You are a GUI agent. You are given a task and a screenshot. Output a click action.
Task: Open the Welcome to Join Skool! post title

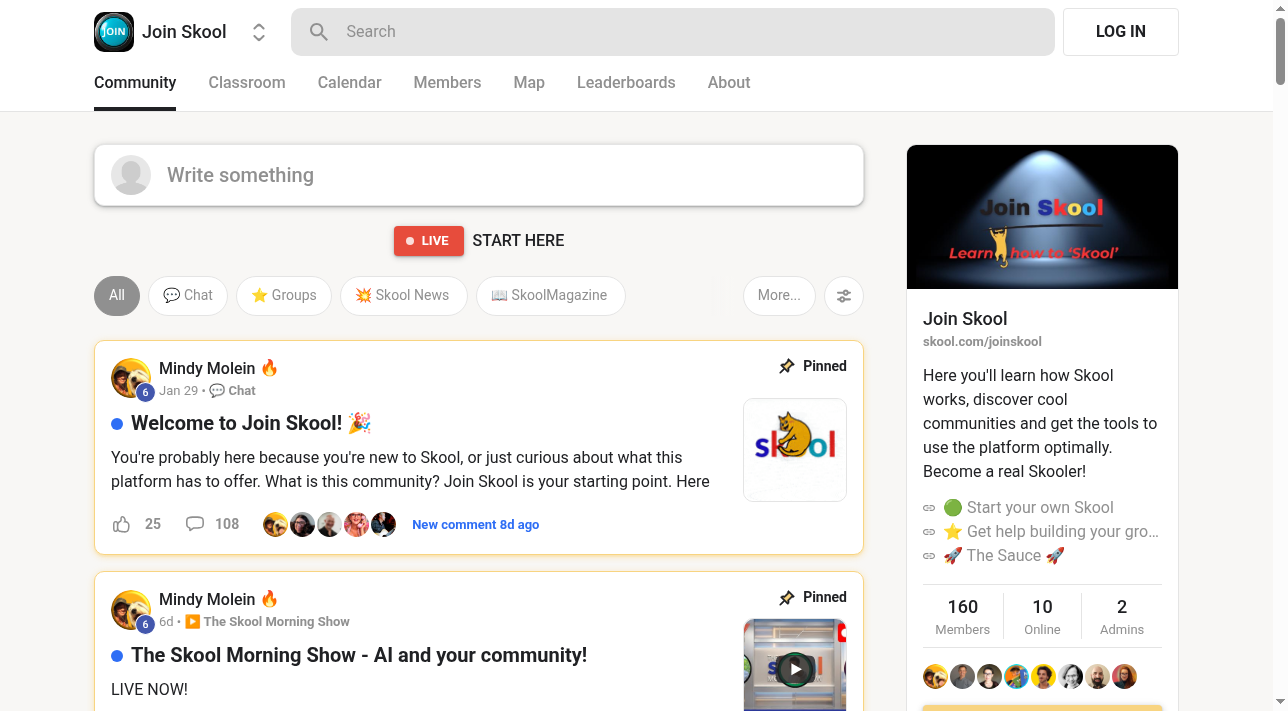251,424
